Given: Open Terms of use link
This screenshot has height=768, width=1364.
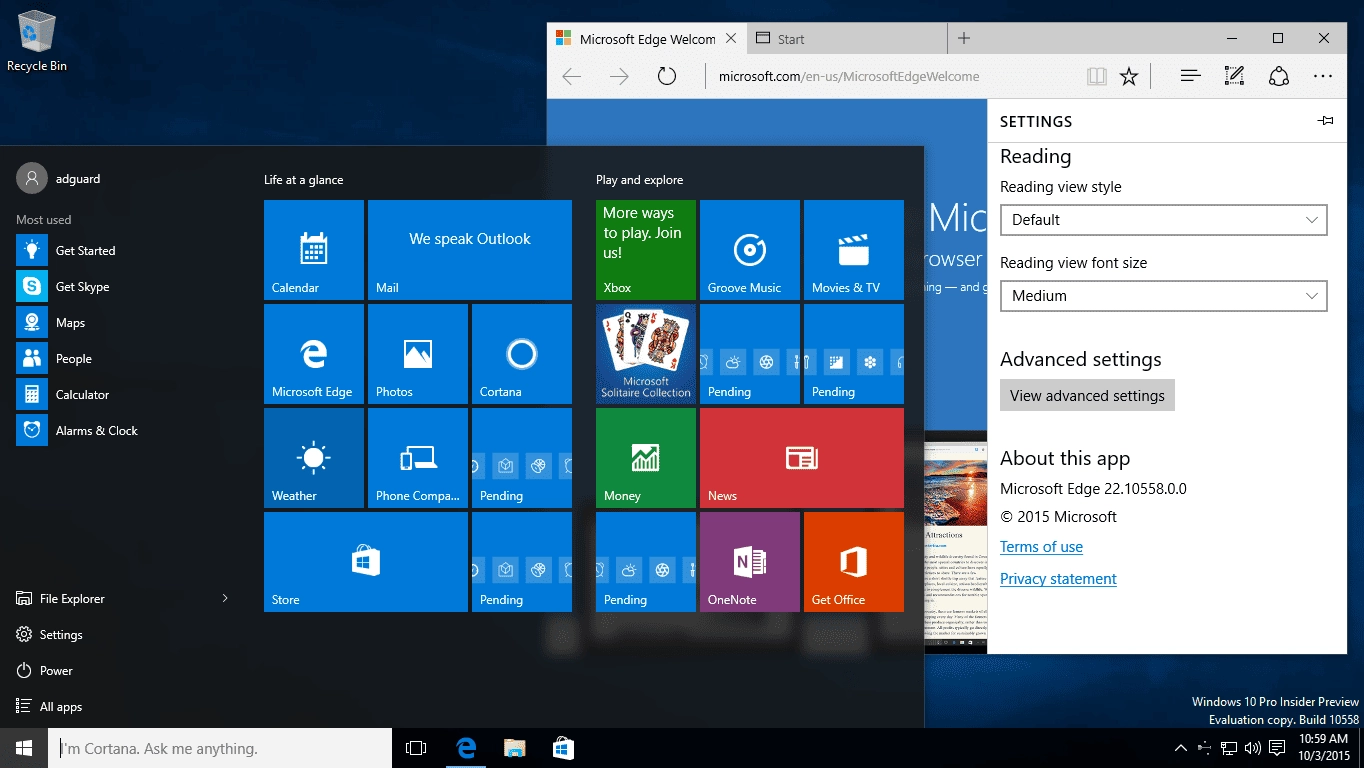Looking at the screenshot, I should [x=1041, y=547].
